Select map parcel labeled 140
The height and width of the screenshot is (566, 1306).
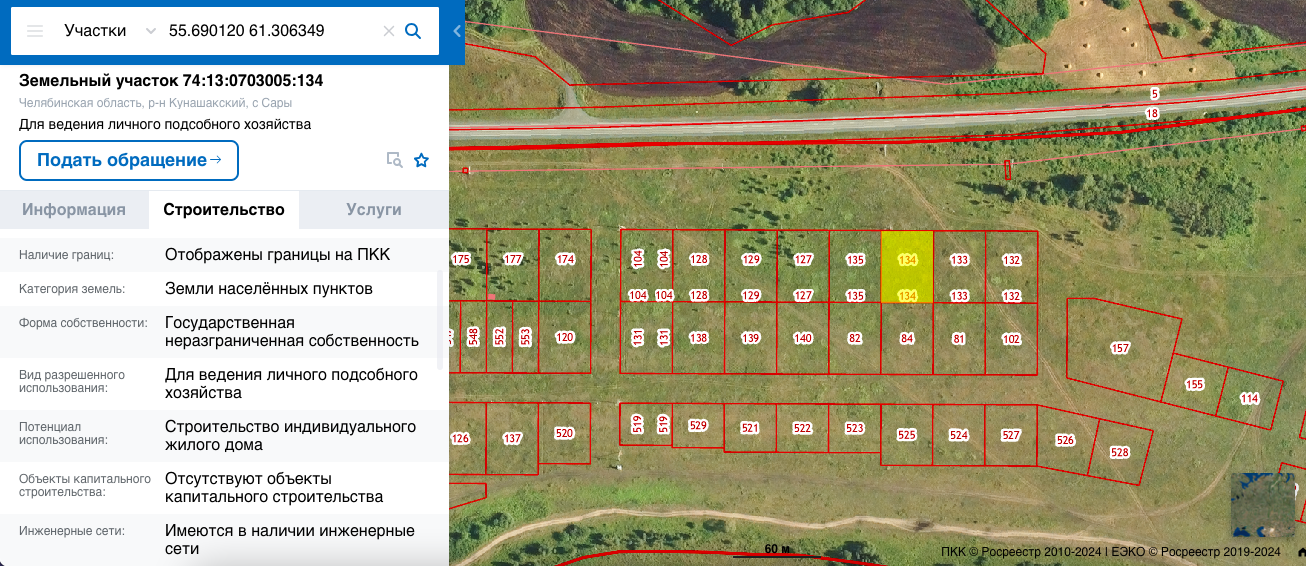coord(803,338)
